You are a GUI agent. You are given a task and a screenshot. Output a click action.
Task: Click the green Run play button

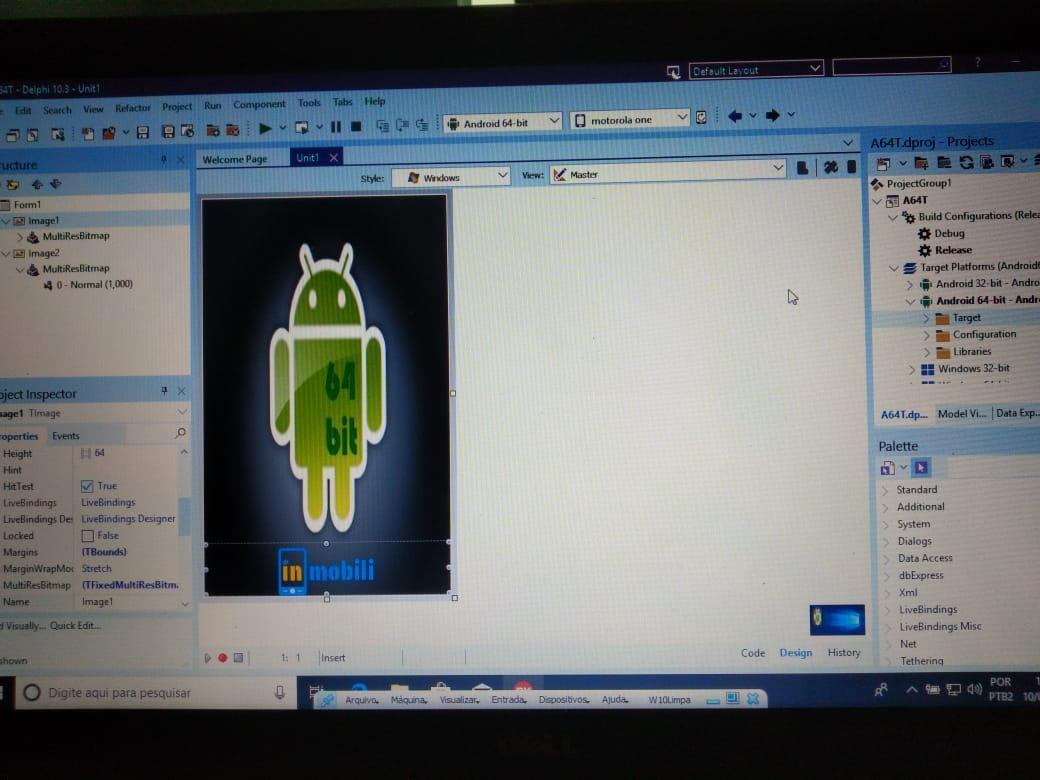[x=265, y=128]
